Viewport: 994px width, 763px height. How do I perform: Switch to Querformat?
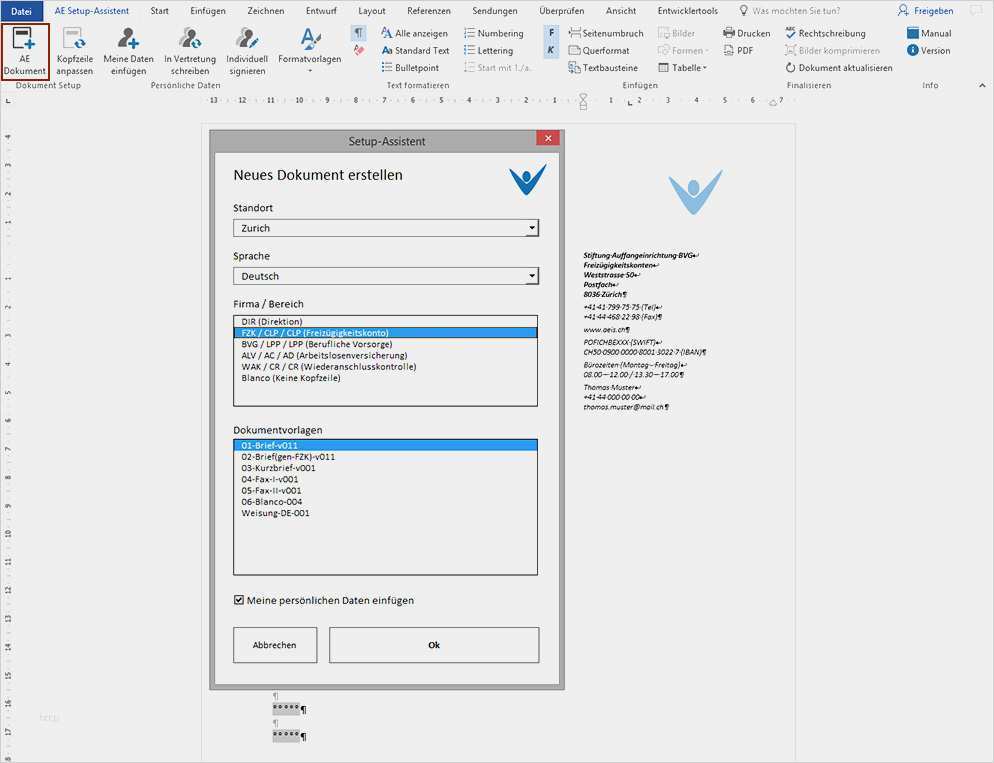pos(599,50)
